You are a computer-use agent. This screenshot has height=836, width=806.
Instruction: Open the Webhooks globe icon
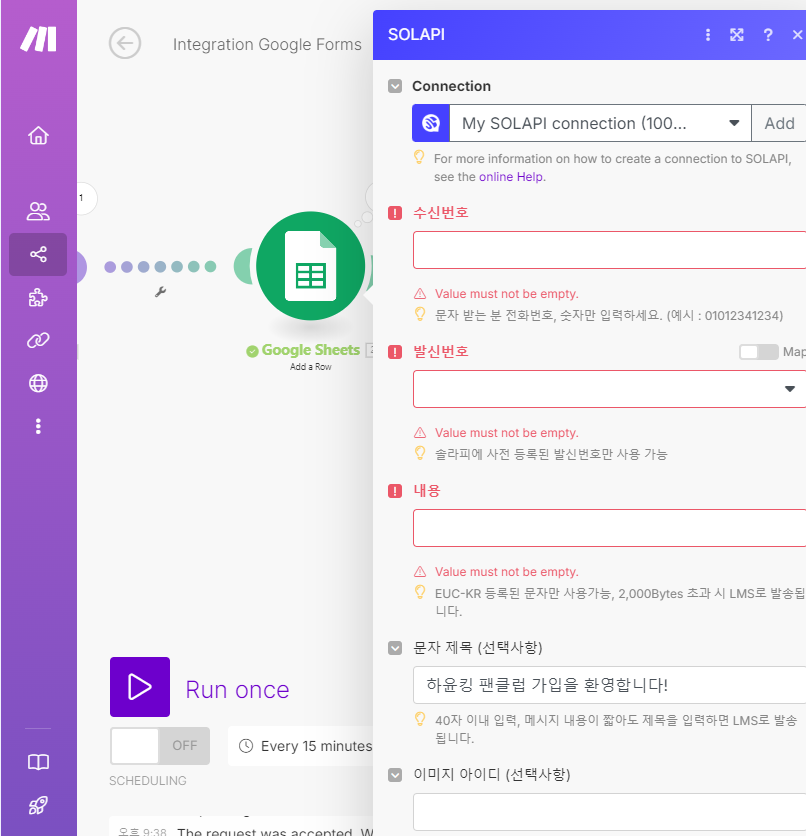(38, 383)
